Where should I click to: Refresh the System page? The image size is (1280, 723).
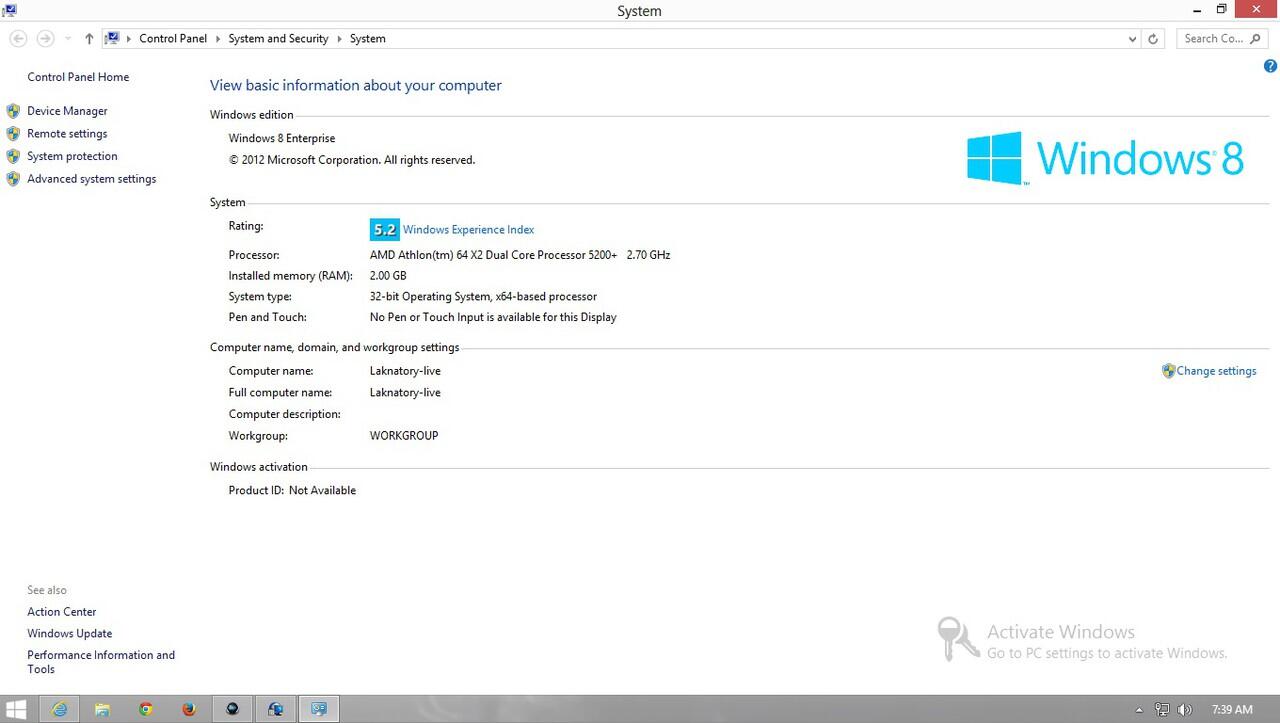point(1153,38)
